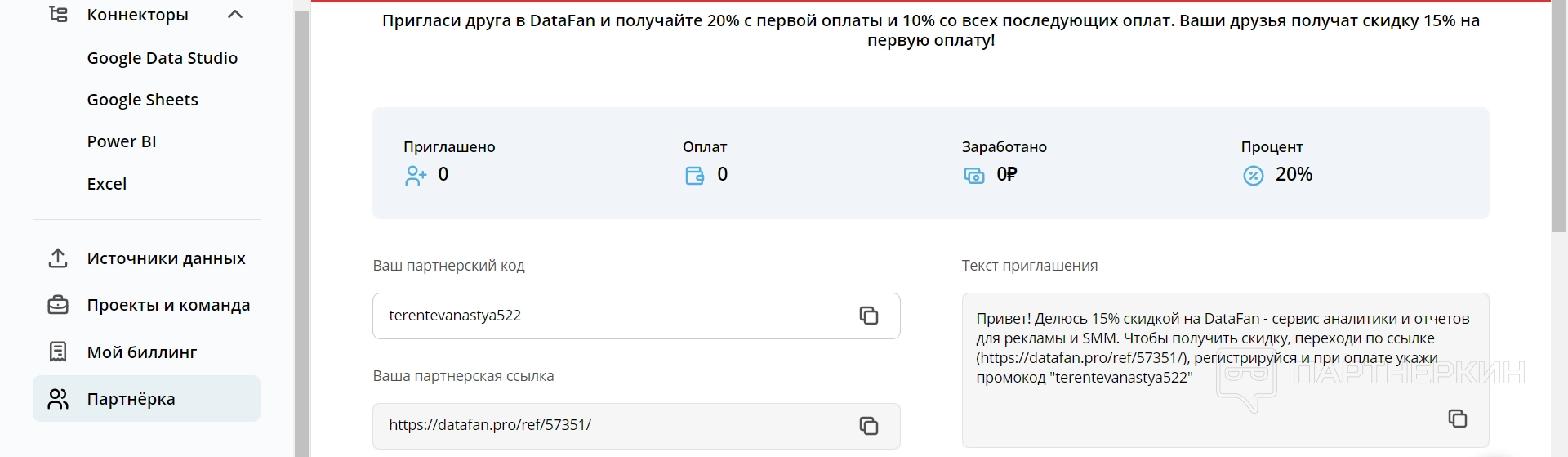1568x457 pixels.
Task: Click the earned money icon
Action: 974,176
